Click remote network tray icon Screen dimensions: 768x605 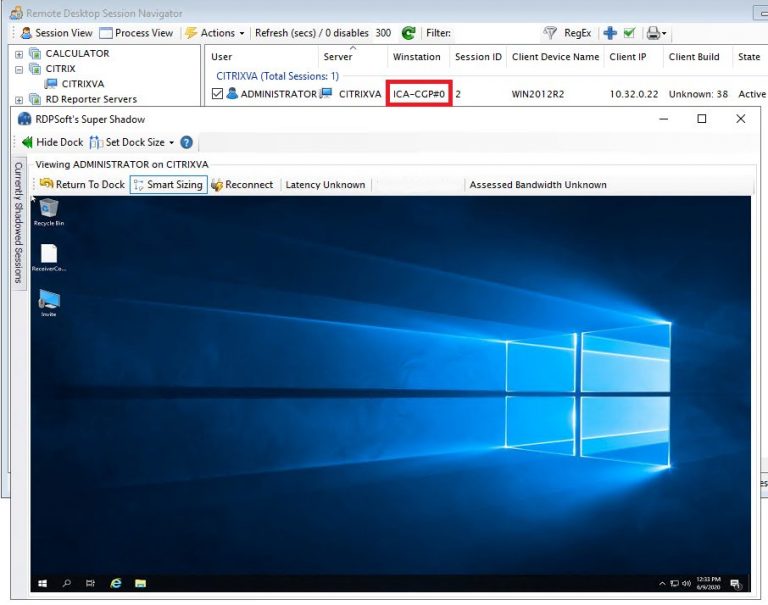674,583
